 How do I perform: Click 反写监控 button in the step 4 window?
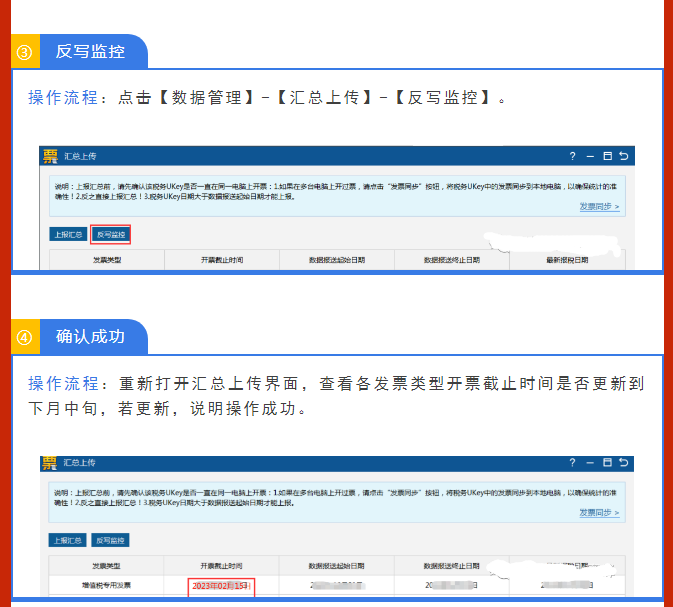(111, 540)
